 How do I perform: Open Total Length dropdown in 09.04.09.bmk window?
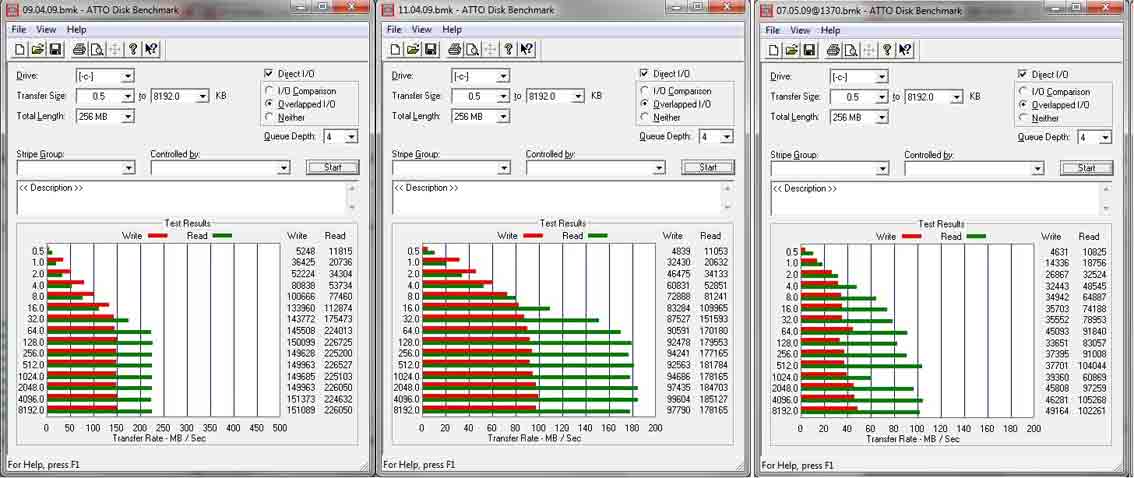tap(127, 116)
